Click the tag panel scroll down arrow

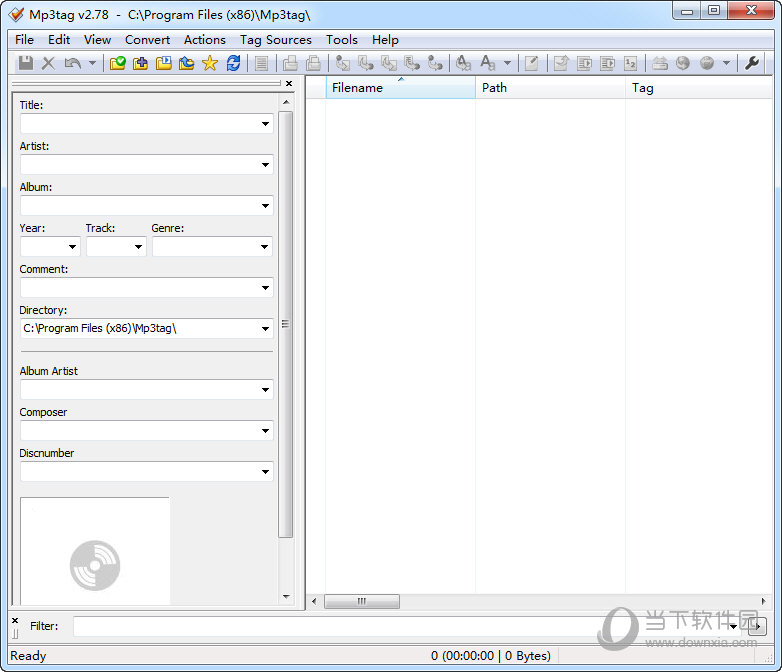coord(286,597)
